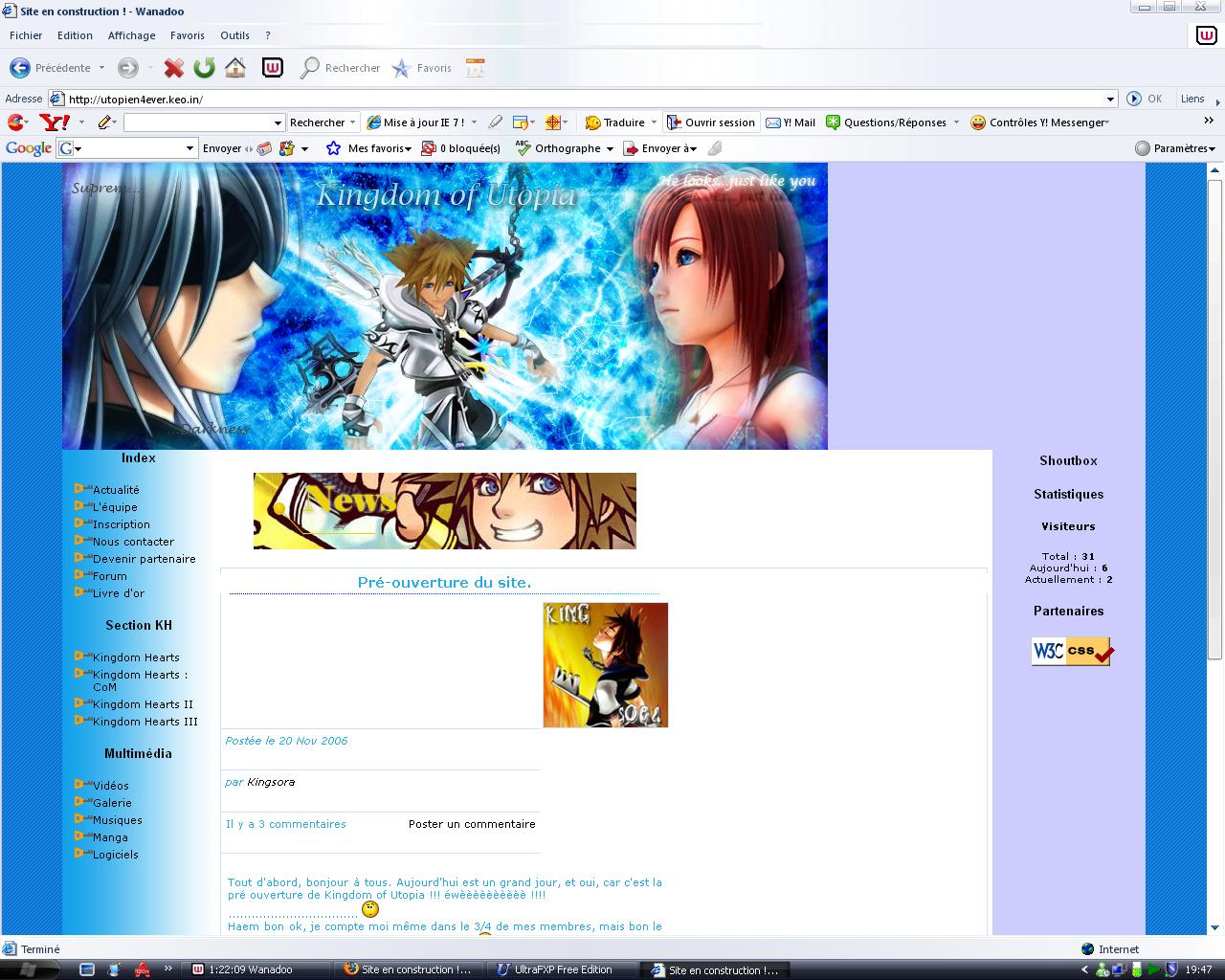Click the scrollbar down arrow

(1215, 926)
